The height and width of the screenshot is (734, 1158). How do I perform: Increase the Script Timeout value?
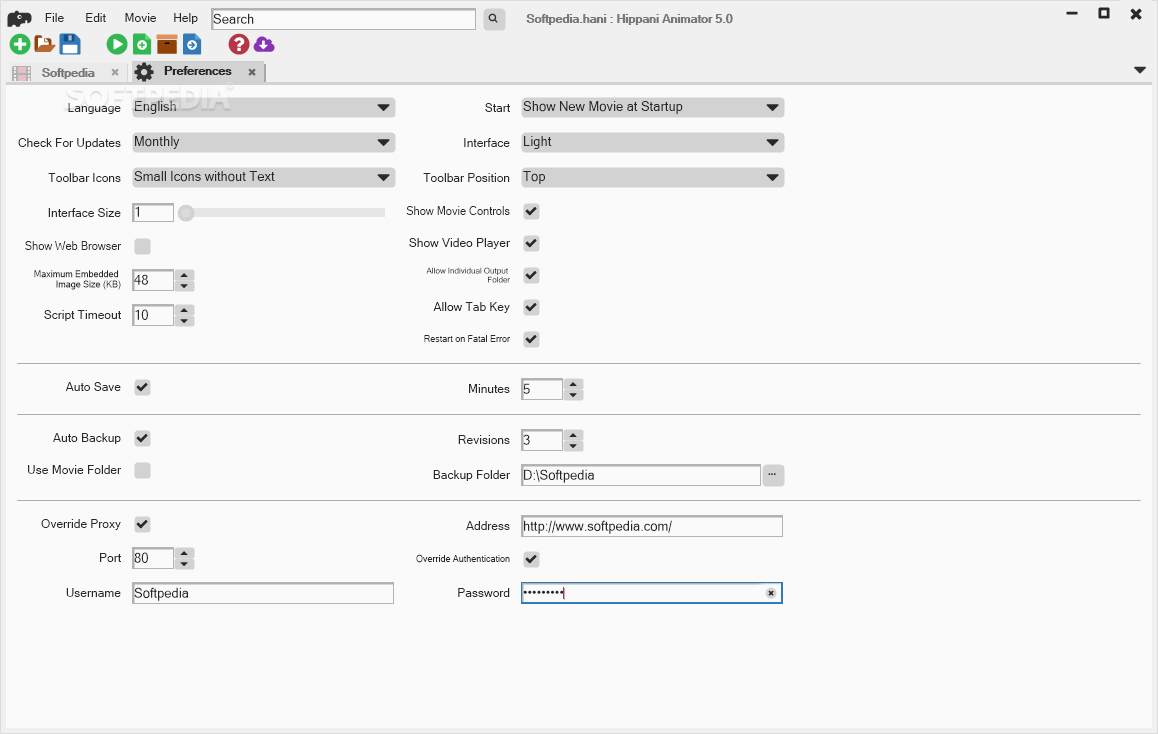185,310
